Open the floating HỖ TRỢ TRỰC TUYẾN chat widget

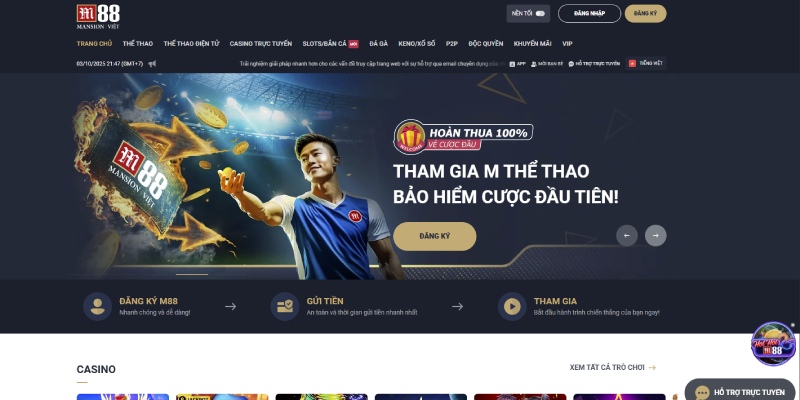[x=742, y=391]
